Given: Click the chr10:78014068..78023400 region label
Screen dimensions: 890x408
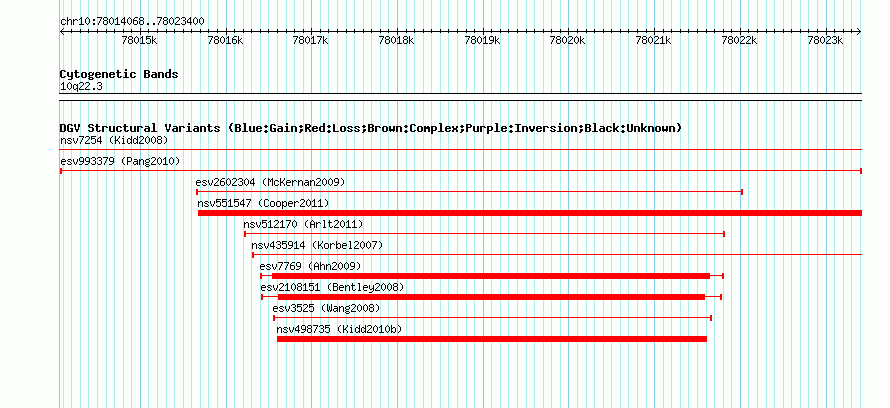Looking at the screenshot, I should click(132, 21).
